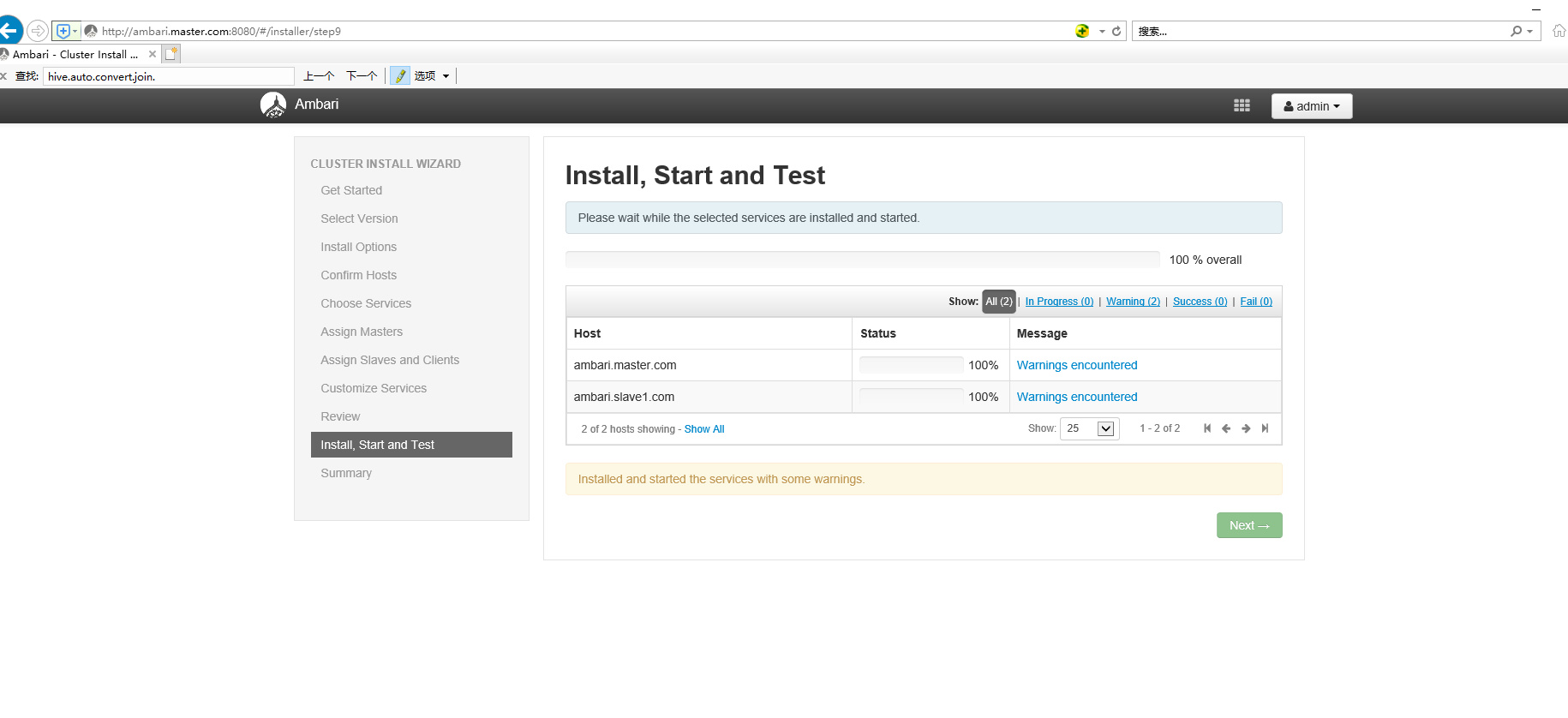Open warnings for ambari.master.com

pyautogui.click(x=1077, y=365)
